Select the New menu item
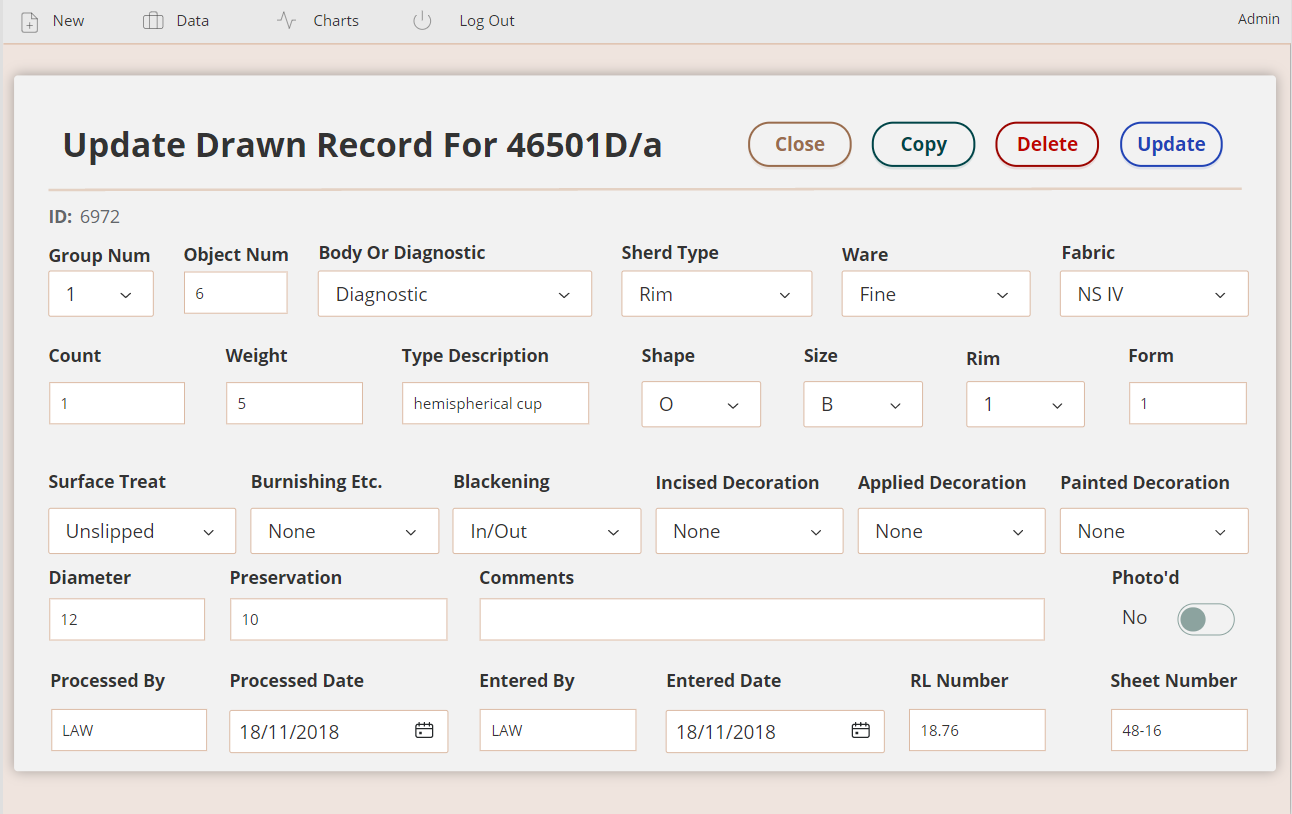This screenshot has width=1292, height=814. (68, 21)
